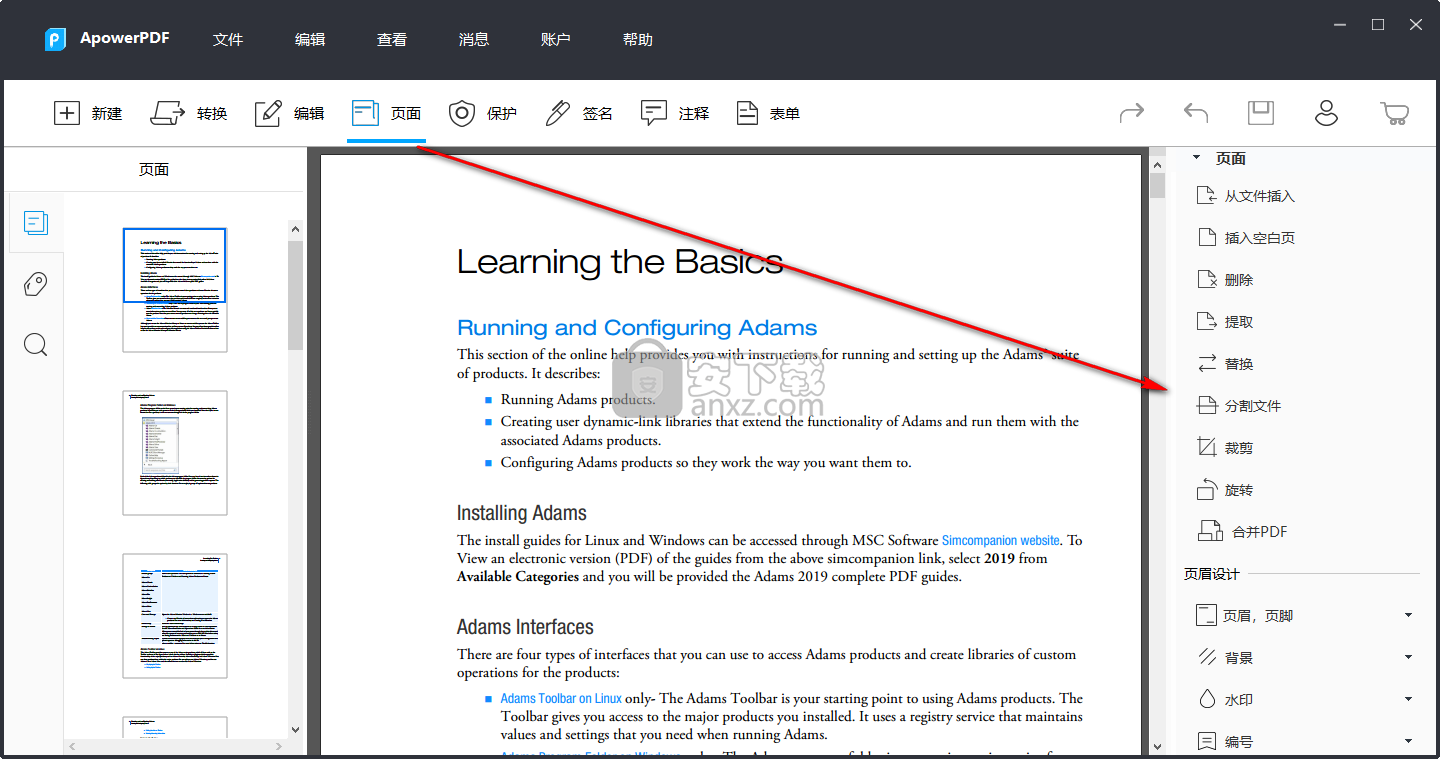Click the Running and Configuring Adams heading
Screen dimensions: 1440x759
coord(637,328)
